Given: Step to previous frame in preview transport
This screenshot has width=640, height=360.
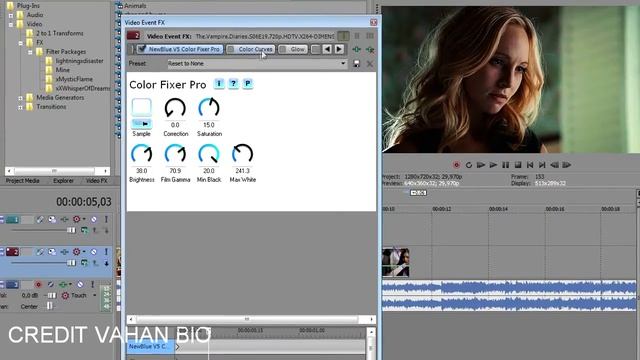Looking at the screenshot, I should click(x=554, y=165).
